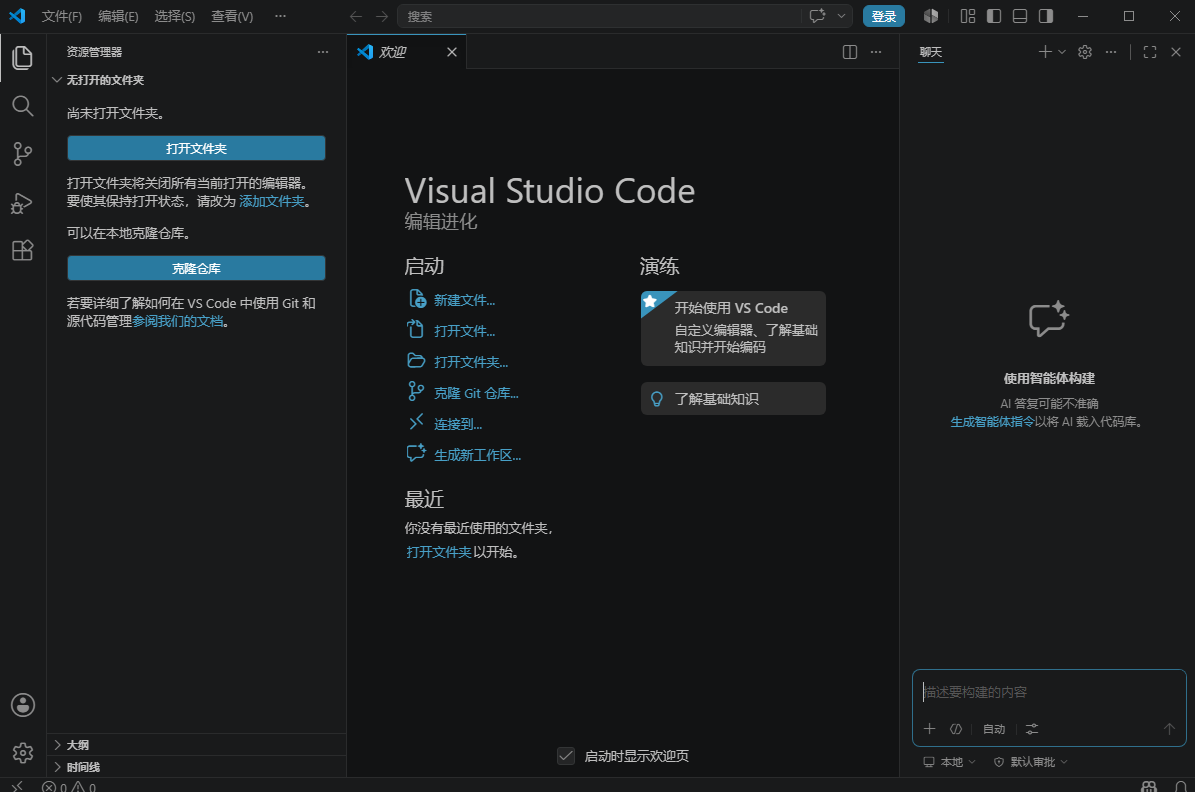Open notifications bell in status bar
The height and width of the screenshot is (792, 1195).
coord(1181,786)
